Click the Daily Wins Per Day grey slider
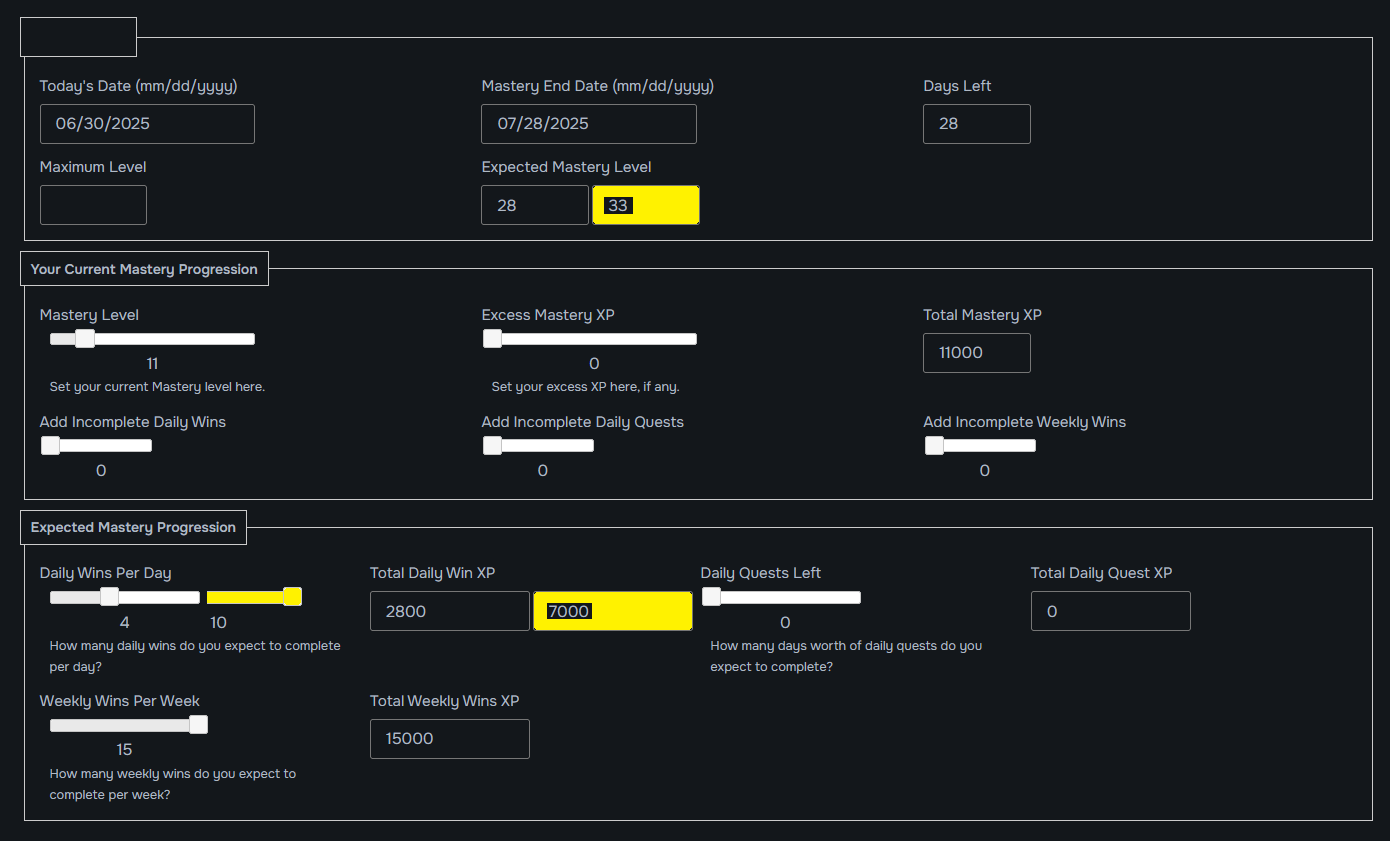This screenshot has height=841, width=1390. click(125, 597)
